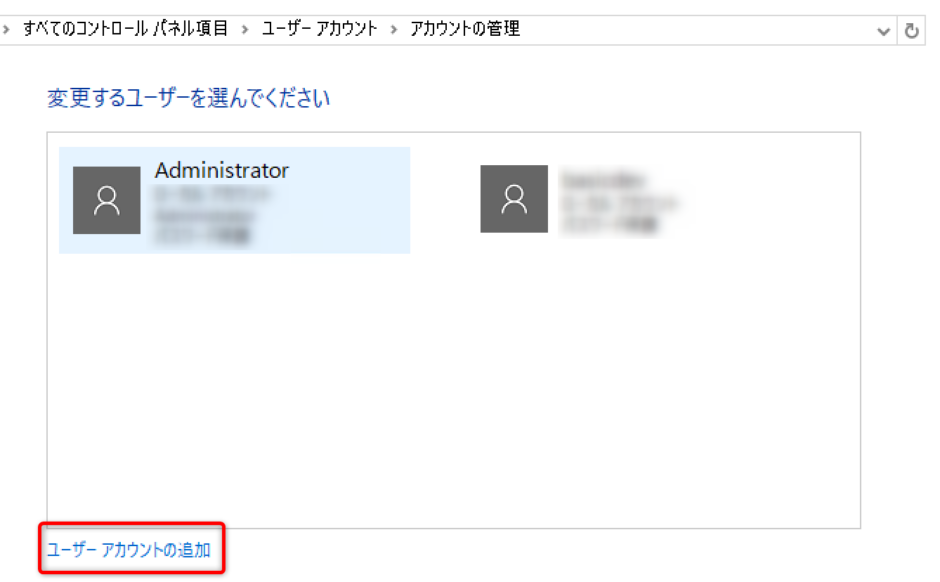Image resolution: width=940 pixels, height=582 pixels.
Task: Expand chevron before すべてのコントロール パネル項目
Action: coord(7,30)
